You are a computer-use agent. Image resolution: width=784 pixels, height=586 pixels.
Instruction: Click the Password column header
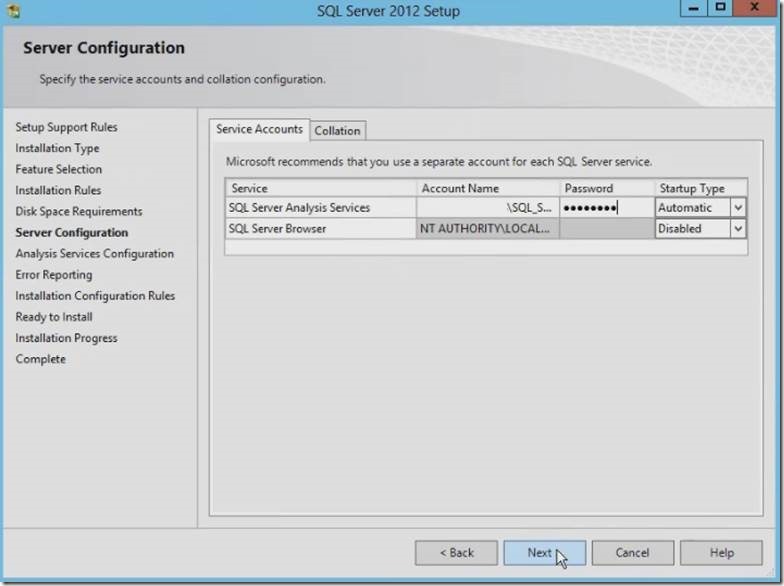click(x=607, y=188)
